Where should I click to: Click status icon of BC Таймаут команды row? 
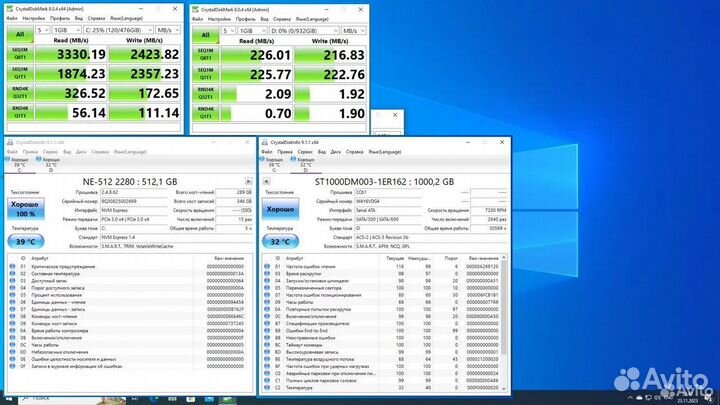[267, 345]
